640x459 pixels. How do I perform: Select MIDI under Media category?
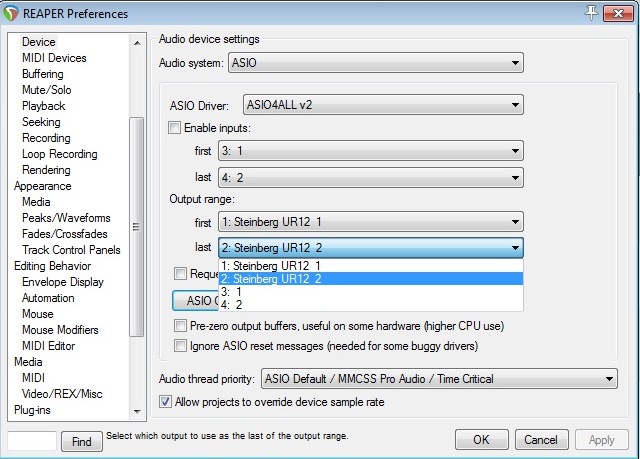[33, 378]
